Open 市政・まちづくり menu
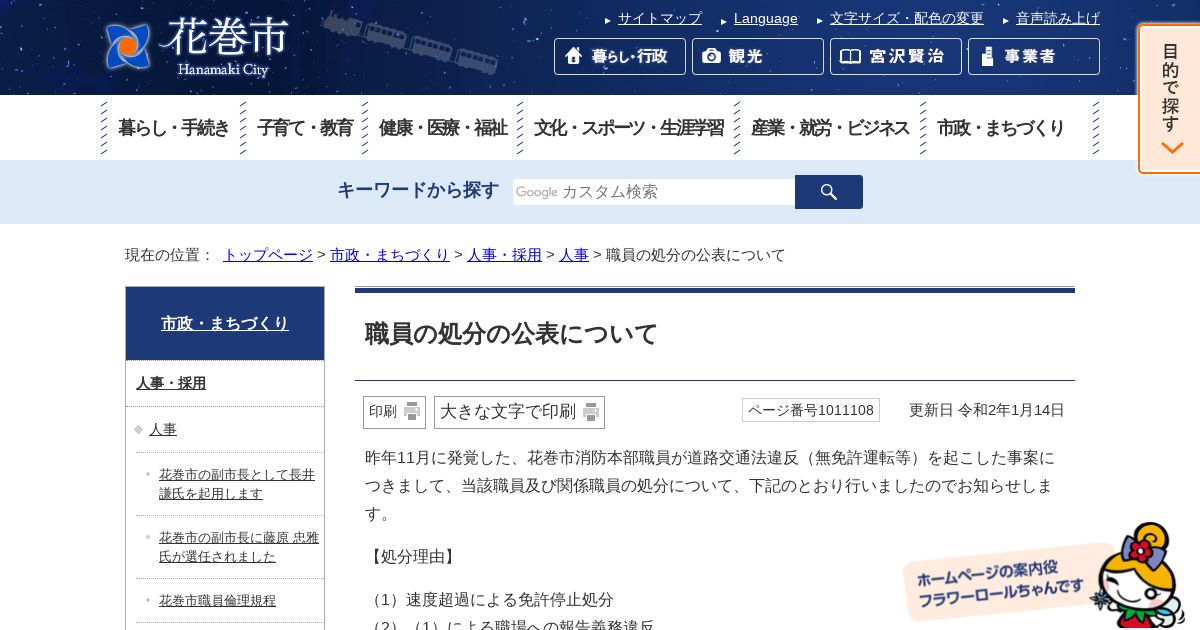The height and width of the screenshot is (630, 1200). pos(1001,128)
